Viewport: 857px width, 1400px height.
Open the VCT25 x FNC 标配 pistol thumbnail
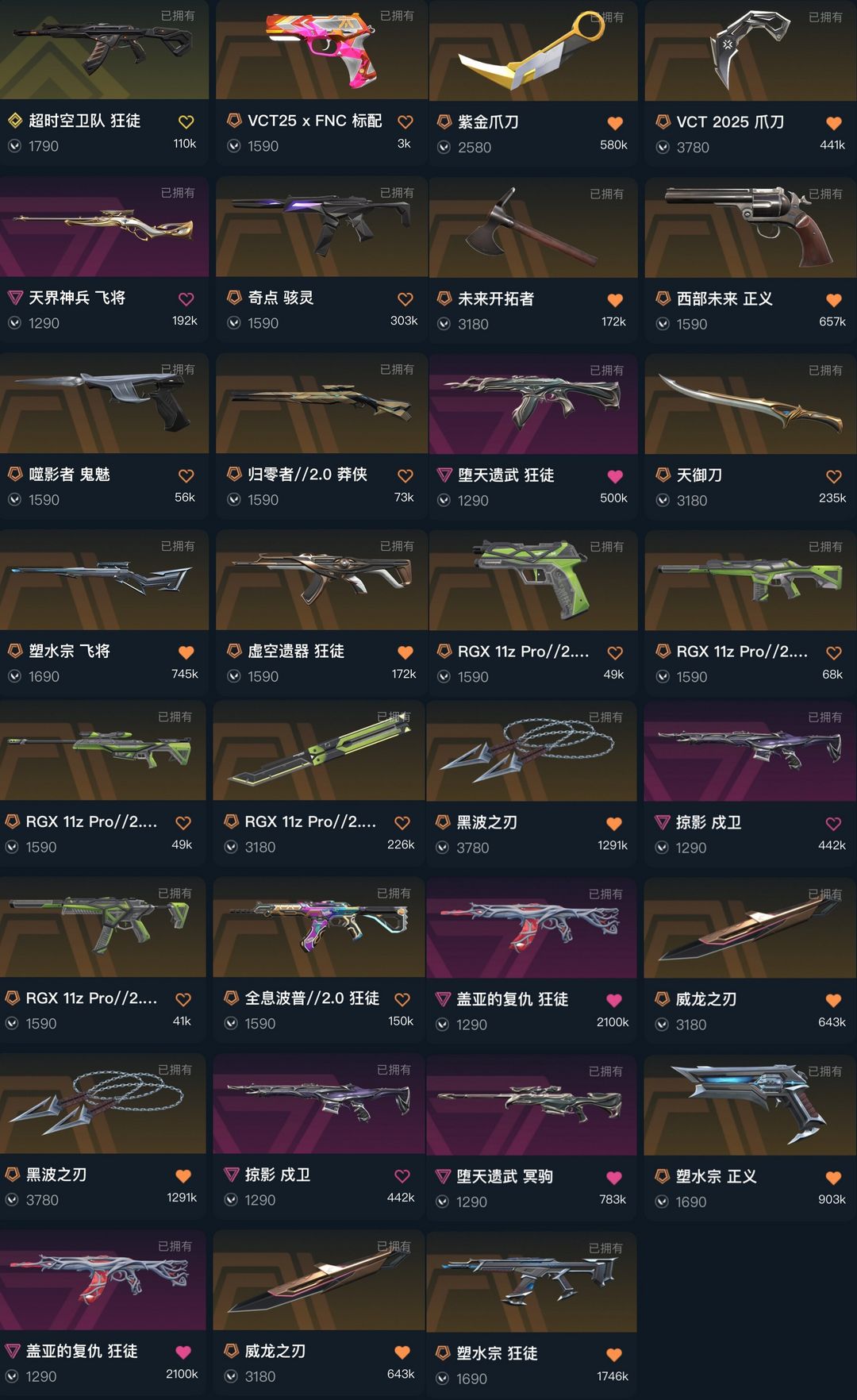tap(321, 50)
